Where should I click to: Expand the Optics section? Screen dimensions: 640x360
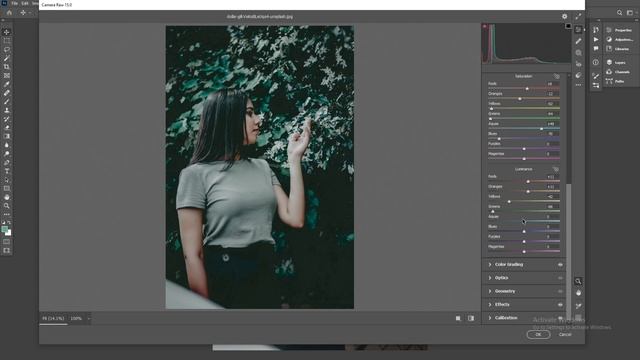point(501,278)
